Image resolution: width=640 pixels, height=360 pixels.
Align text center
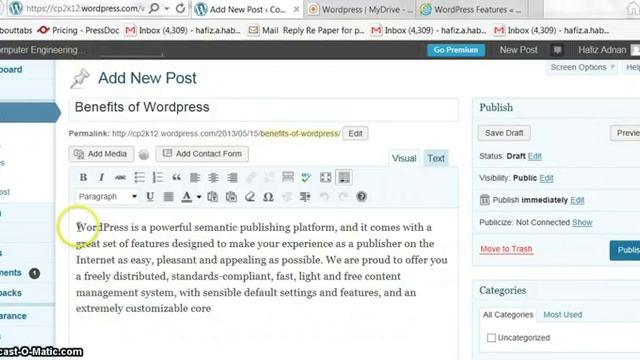[213, 177]
